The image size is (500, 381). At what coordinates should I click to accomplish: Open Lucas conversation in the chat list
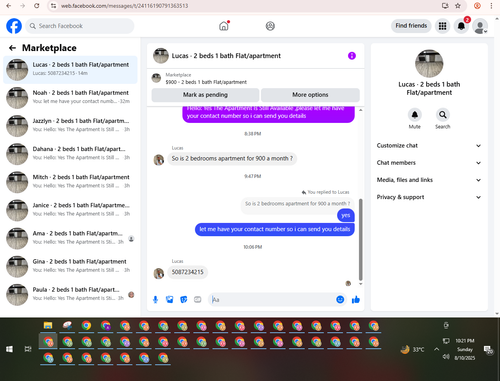(x=70, y=70)
